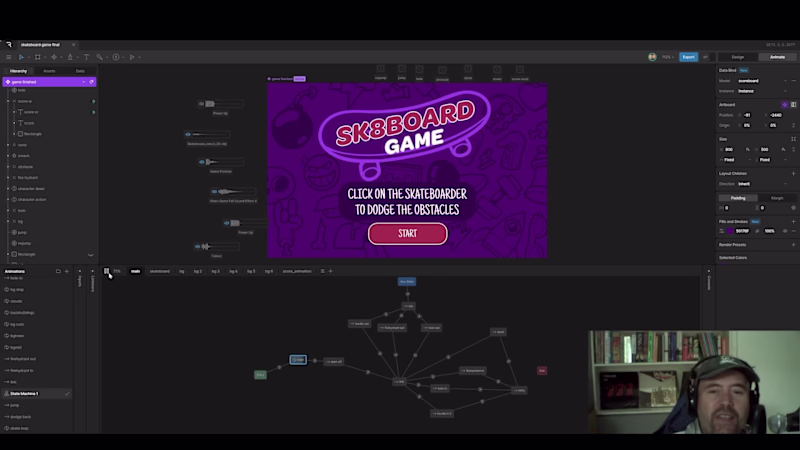Screen dimensions: 800x450
Task: Select the dodge back animation
Action: click(x=20, y=417)
